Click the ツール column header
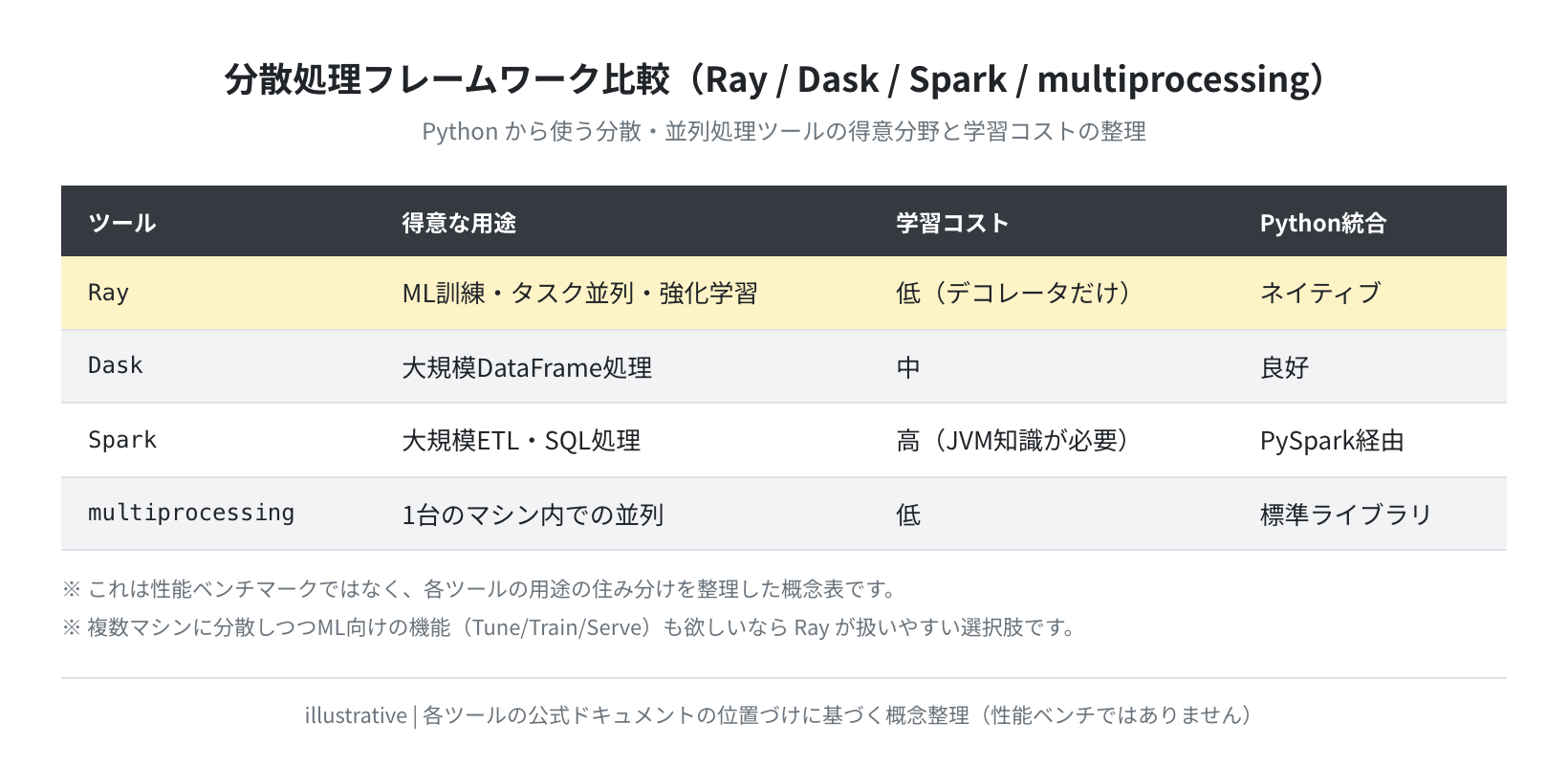Viewport: 1568px width, 767px height. coord(121,223)
